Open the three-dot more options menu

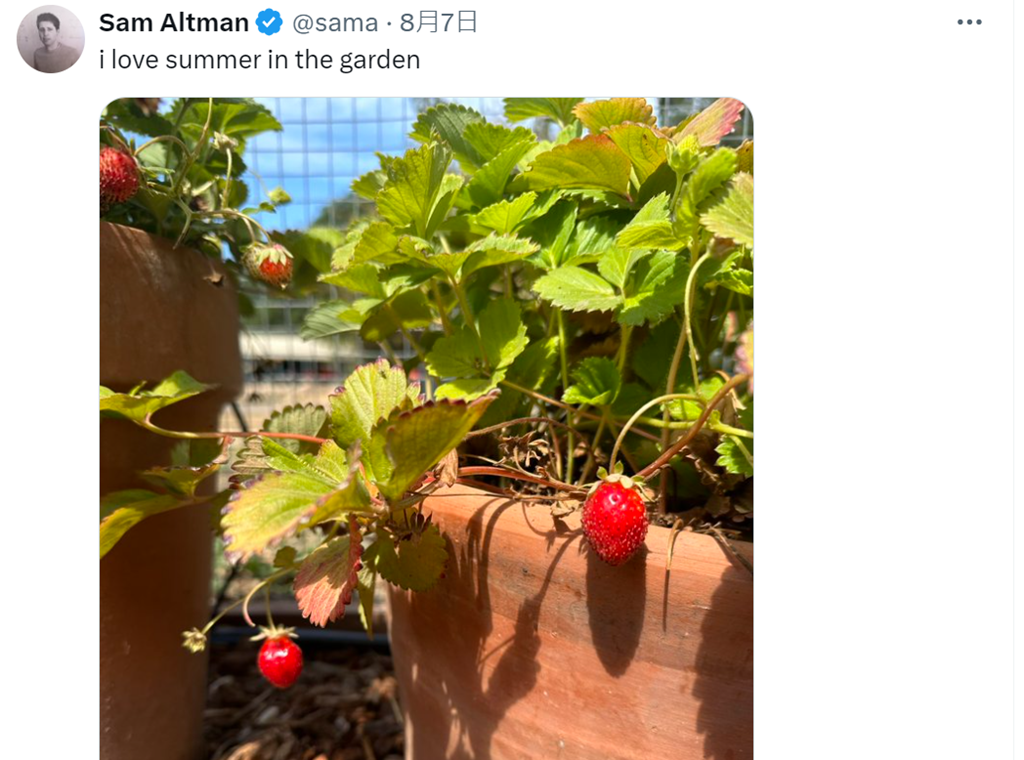click(969, 22)
